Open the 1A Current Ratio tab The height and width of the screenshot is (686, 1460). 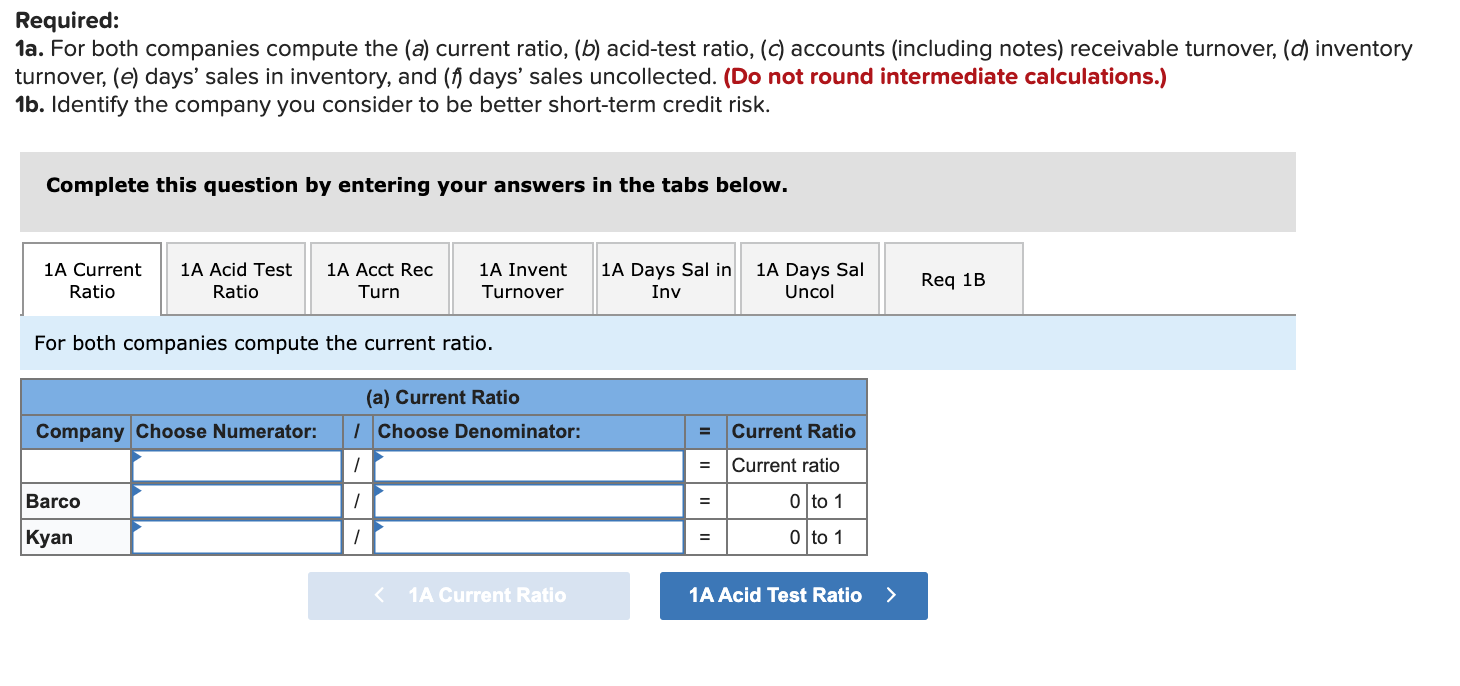click(x=92, y=280)
